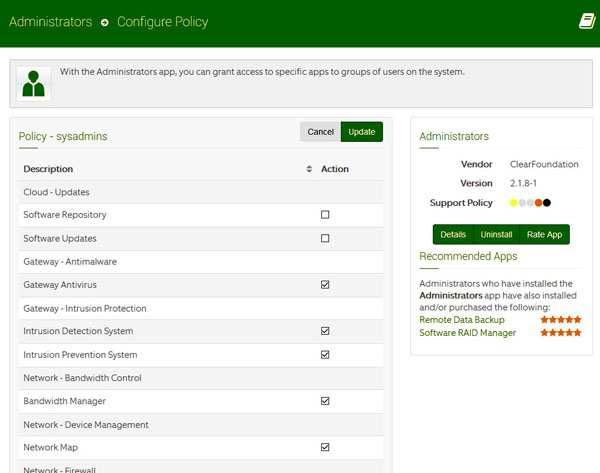Screen dimensions: 600x473
Task: Uncheck Bandwidth Manager checkbox
Action: [325, 401]
